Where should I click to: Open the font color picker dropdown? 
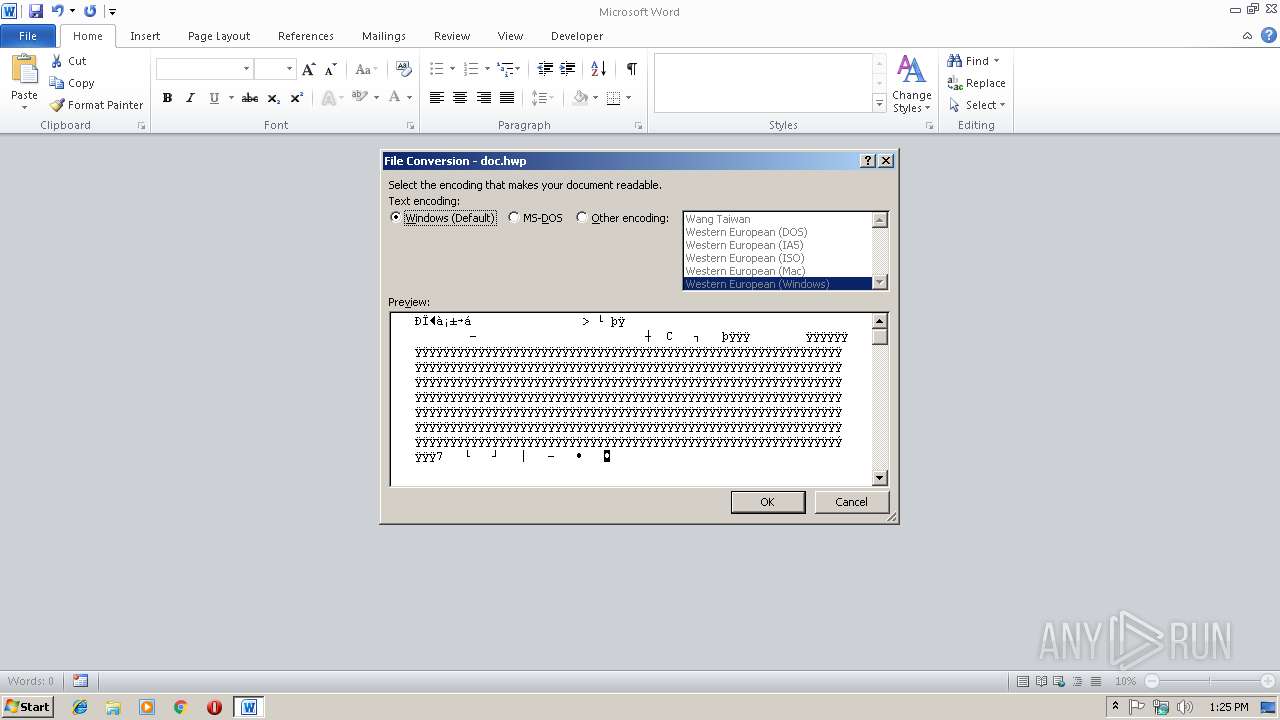409,98
